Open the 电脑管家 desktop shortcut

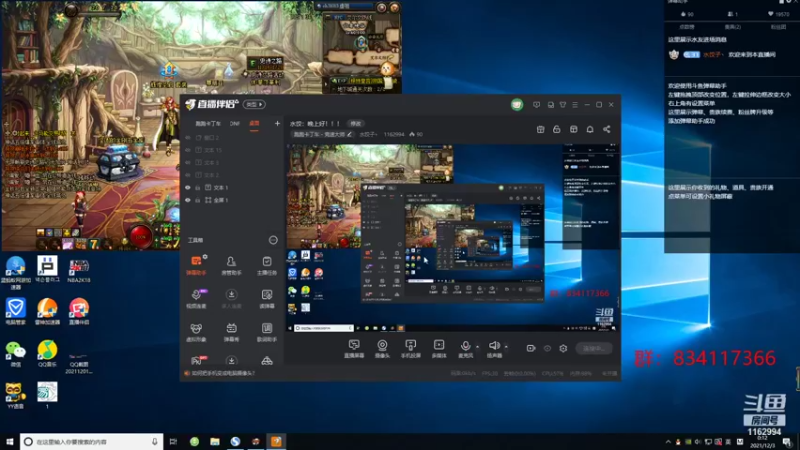coord(15,312)
